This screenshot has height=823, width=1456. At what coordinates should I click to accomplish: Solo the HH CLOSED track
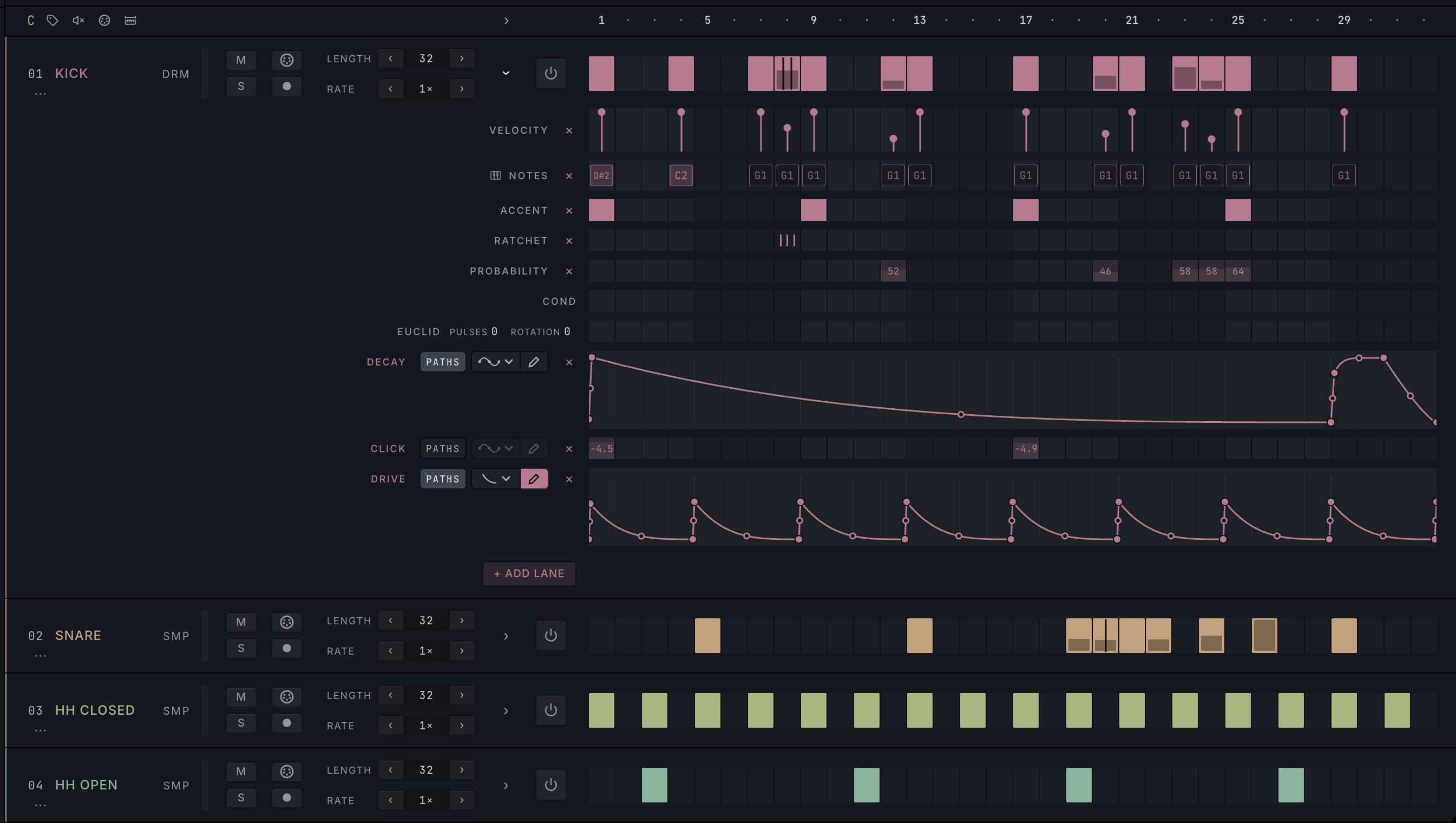pyautogui.click(x=241, y=723)
